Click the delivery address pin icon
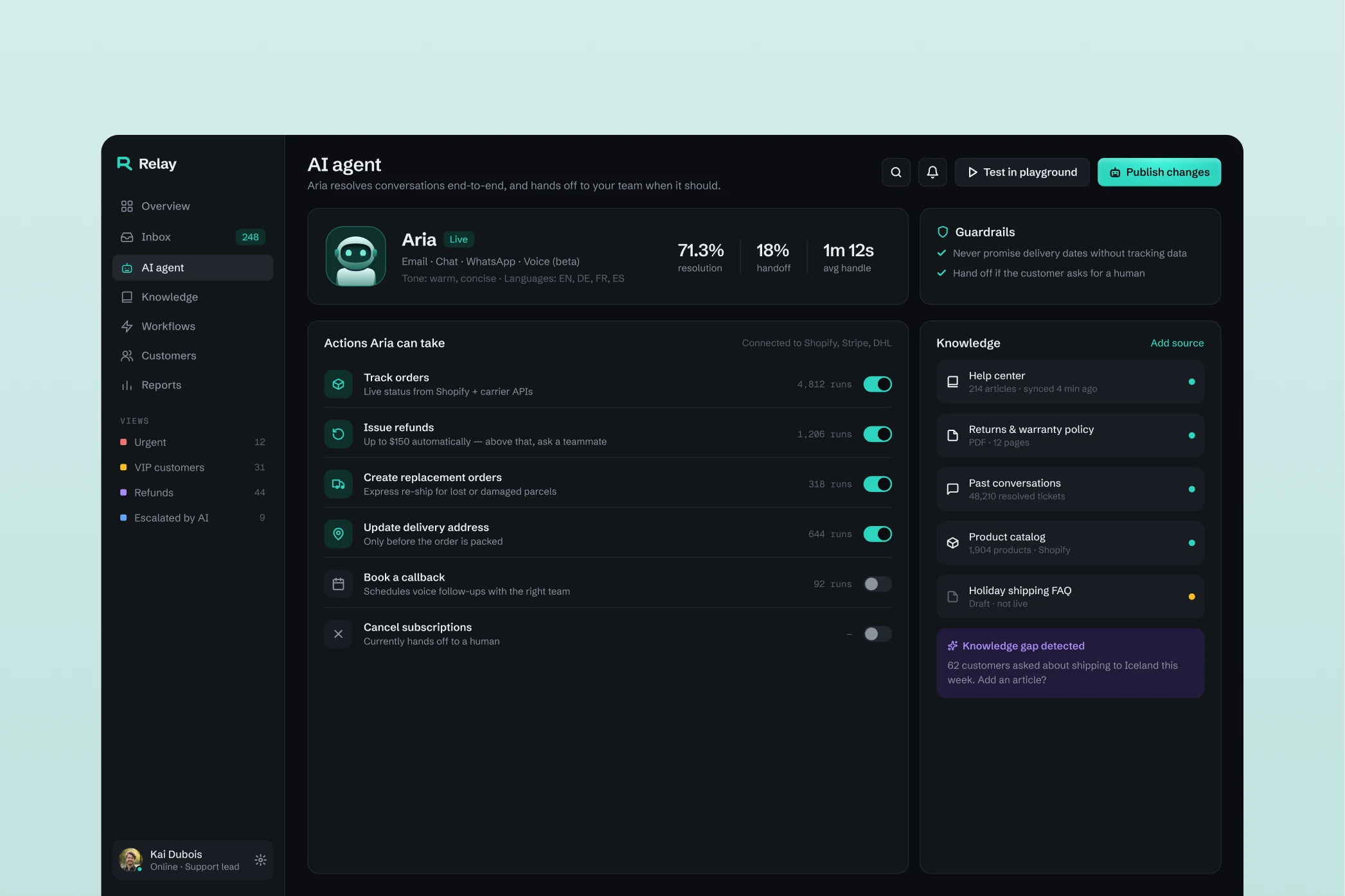 (x=338, y=534)
